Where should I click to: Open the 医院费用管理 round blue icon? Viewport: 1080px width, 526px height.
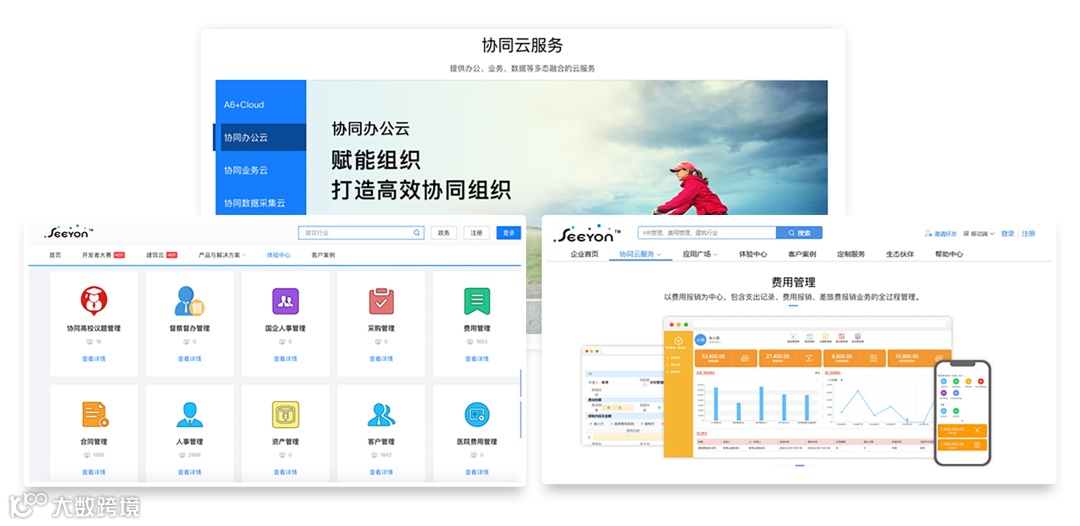477,414
